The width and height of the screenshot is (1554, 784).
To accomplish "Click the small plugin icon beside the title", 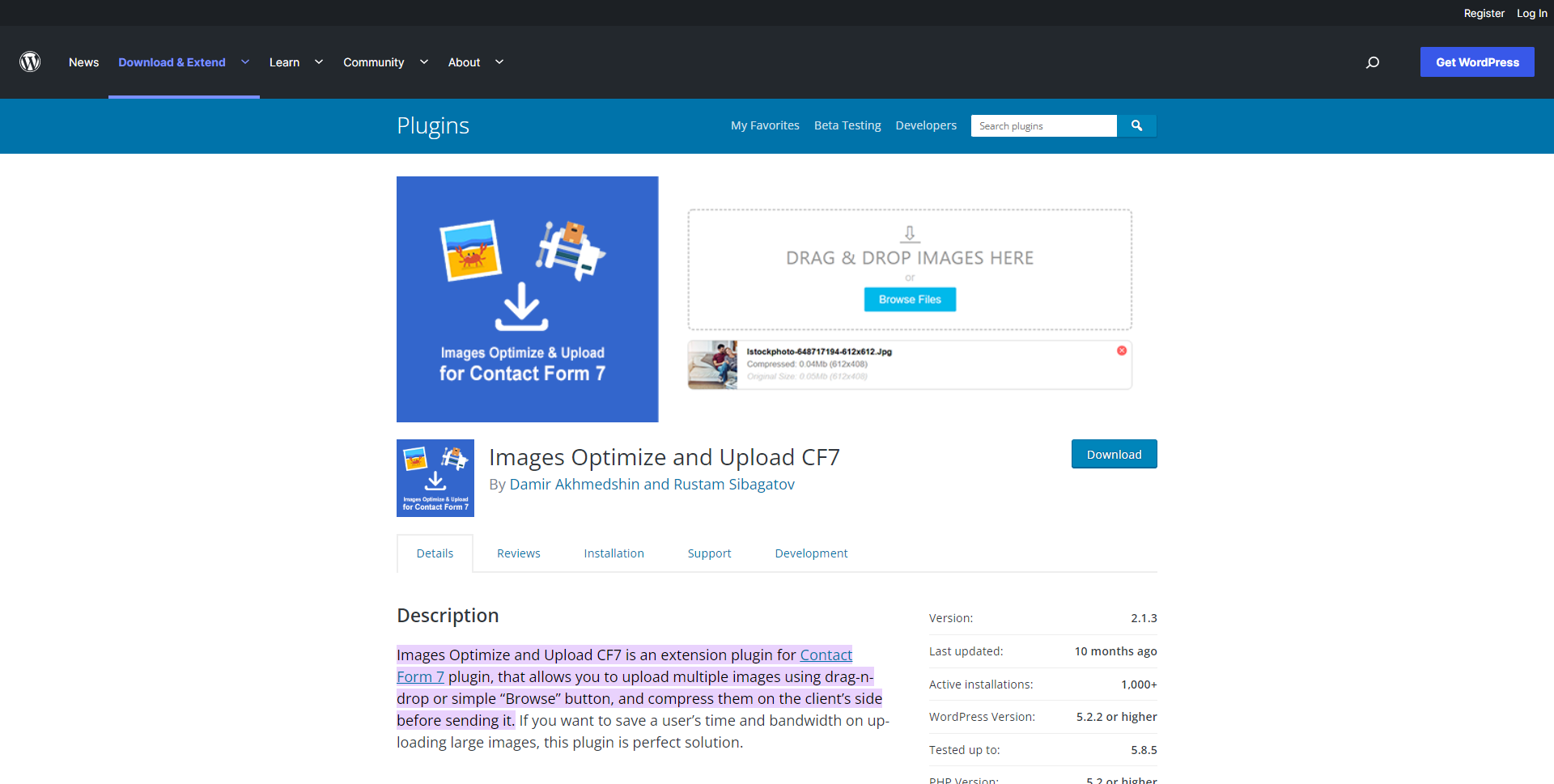I will 435,478.
